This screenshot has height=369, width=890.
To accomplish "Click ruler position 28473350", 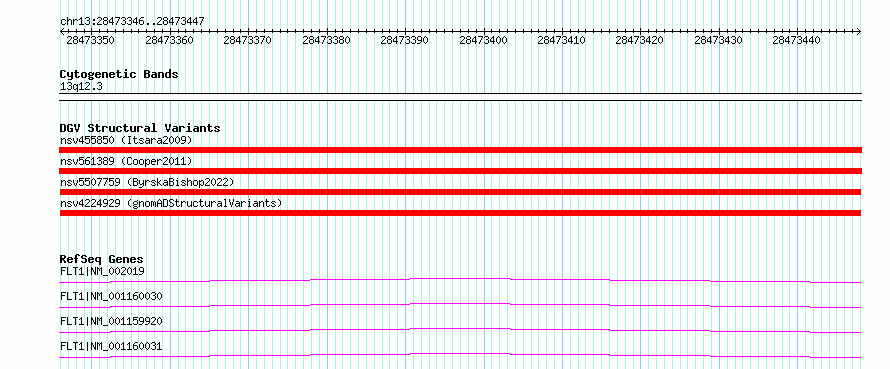I will point(90,40).
